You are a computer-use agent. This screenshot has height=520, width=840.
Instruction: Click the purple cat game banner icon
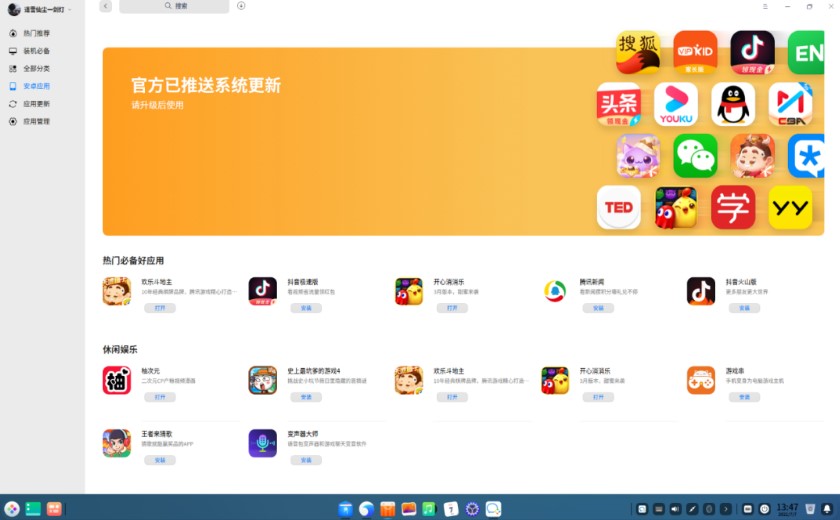click(638, 156)
